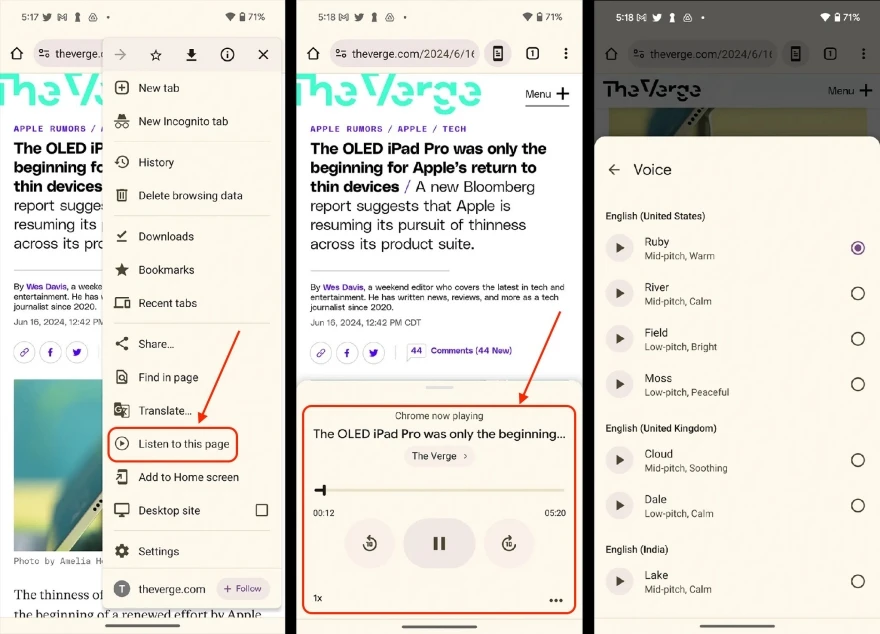Open player's three-dot more options
This screenshot has height=634, width=880.
click(556, 600)
